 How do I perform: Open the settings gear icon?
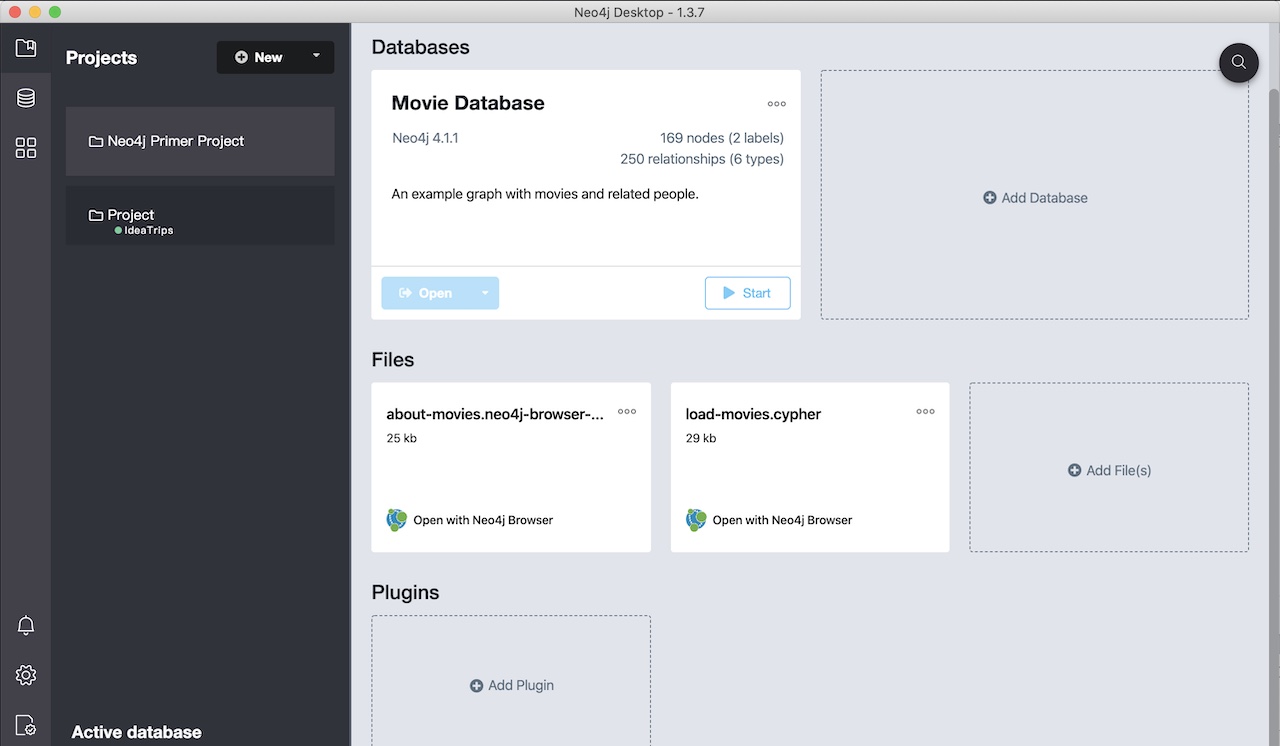[26, 675]
